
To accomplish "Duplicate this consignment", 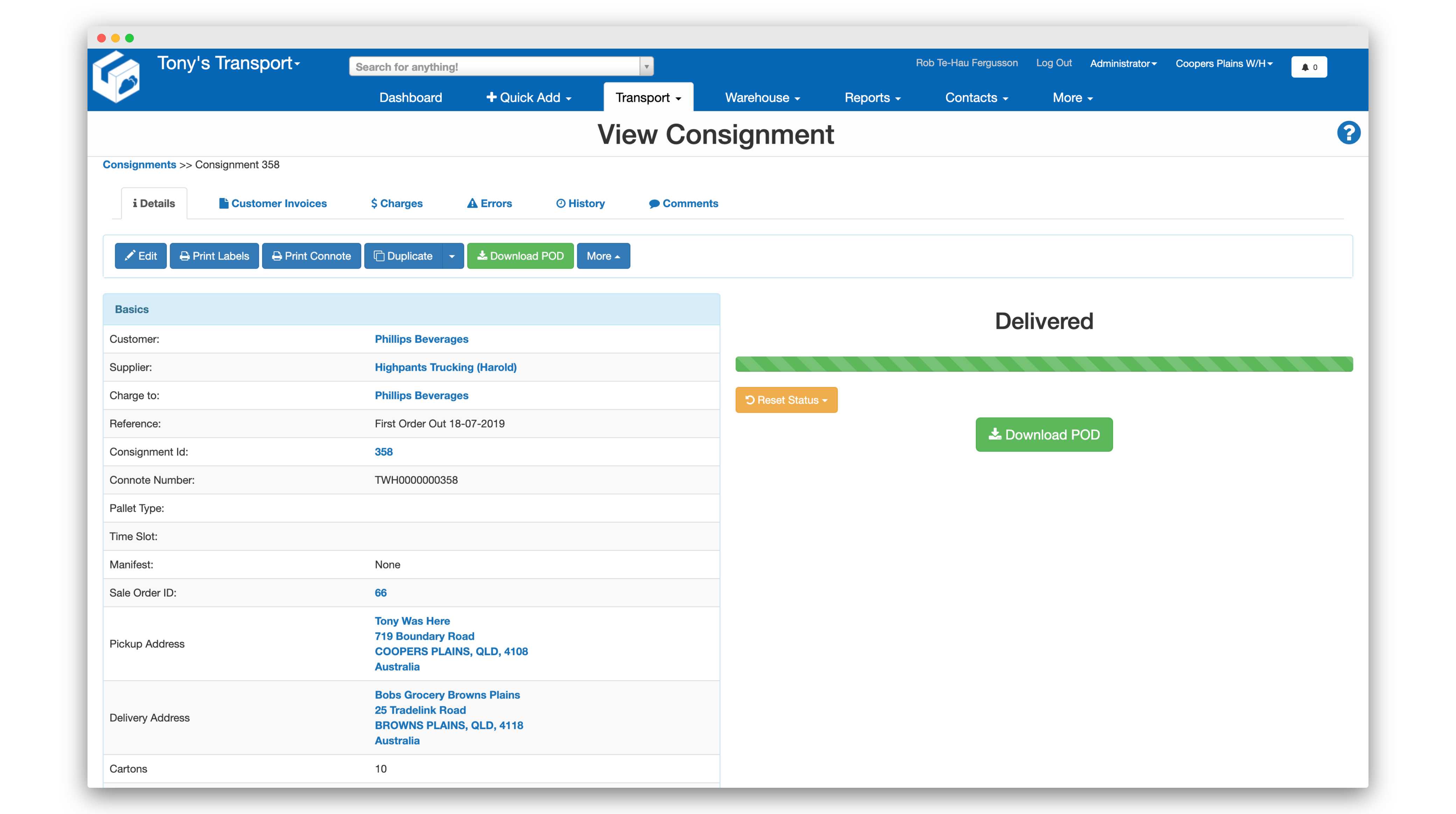I will click(x=403, y=256).
